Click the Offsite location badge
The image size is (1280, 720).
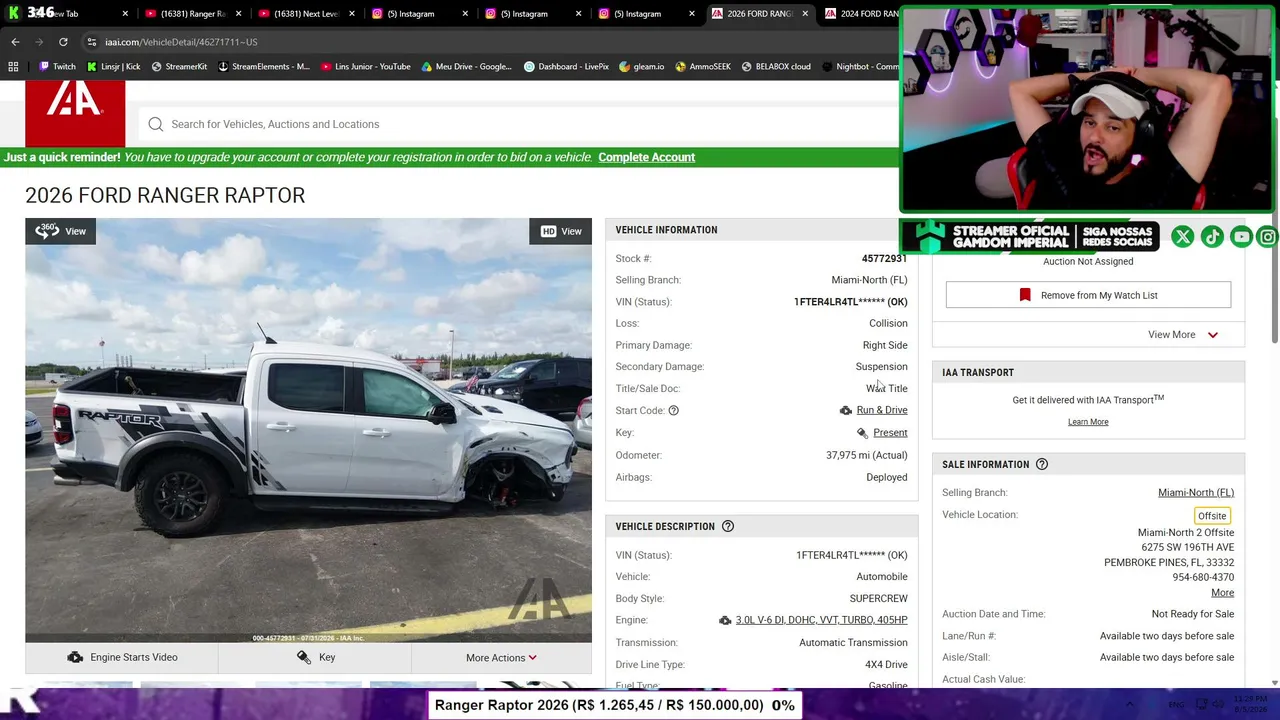click(1212, 516)
